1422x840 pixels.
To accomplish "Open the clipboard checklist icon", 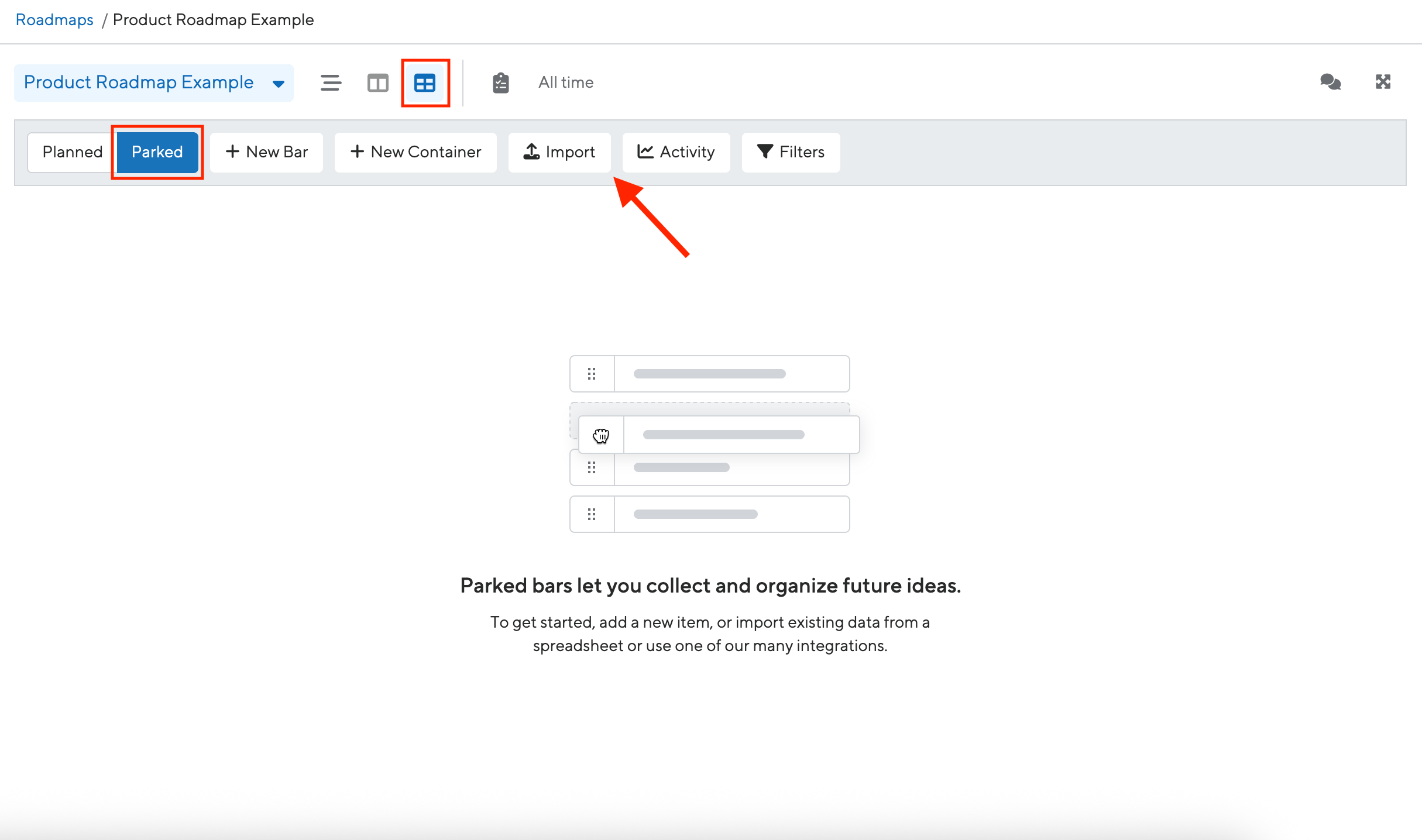I will [x=500, y=82].
